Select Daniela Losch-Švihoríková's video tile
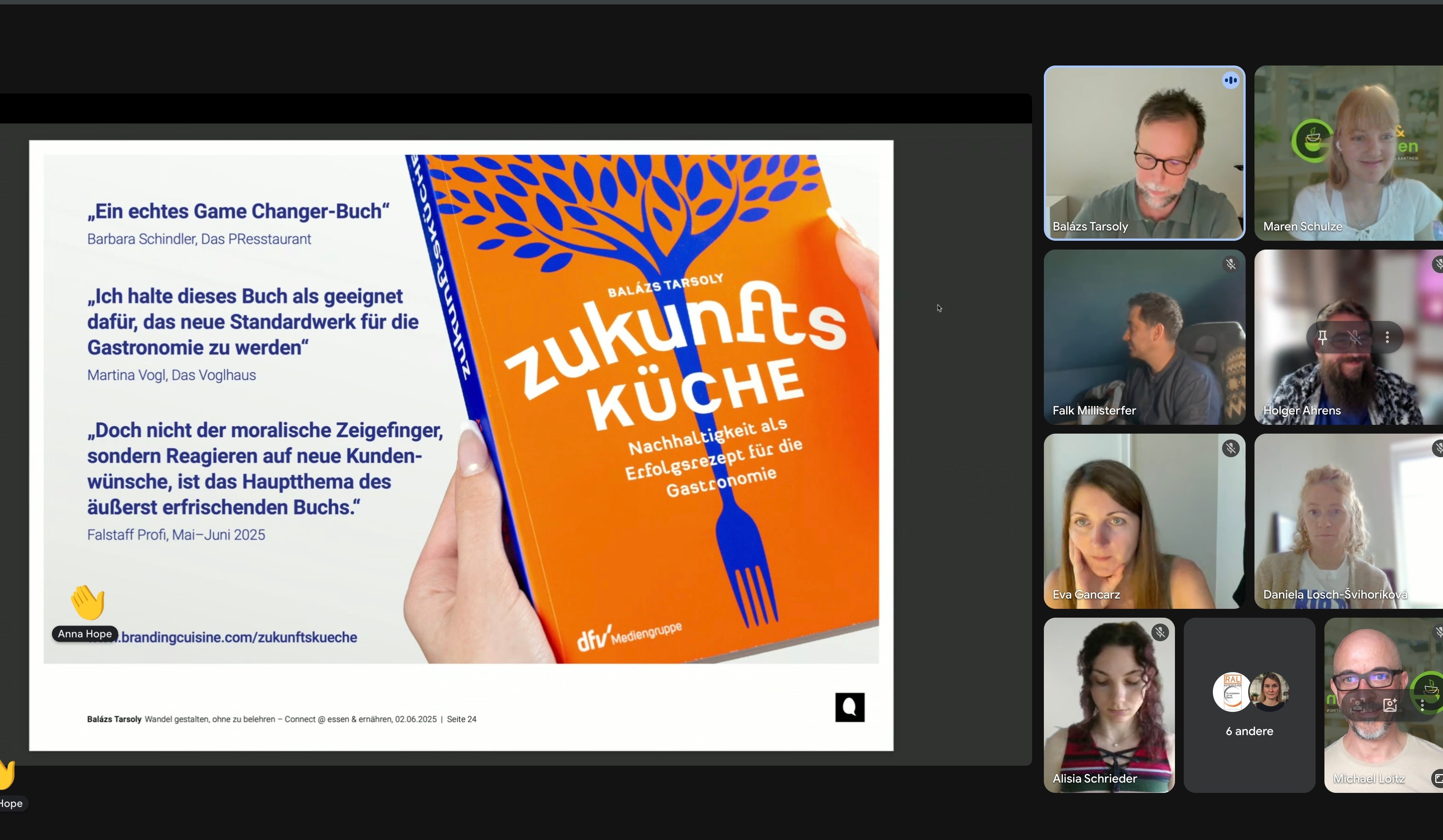Viewport: 1443px width, 840px height. (x=1348, y=521)
